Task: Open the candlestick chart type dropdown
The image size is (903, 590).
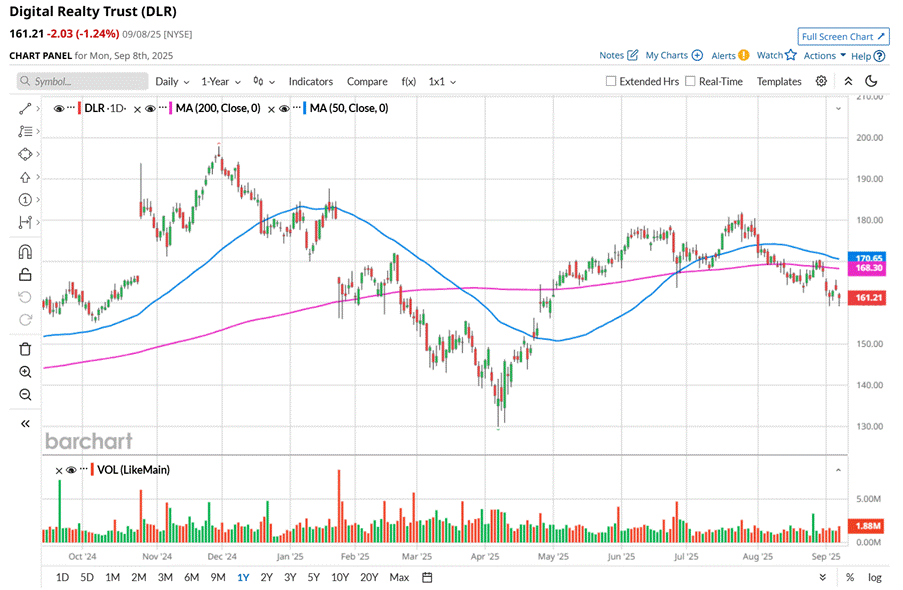Action: pyautogui.click(x=264, y=82)
